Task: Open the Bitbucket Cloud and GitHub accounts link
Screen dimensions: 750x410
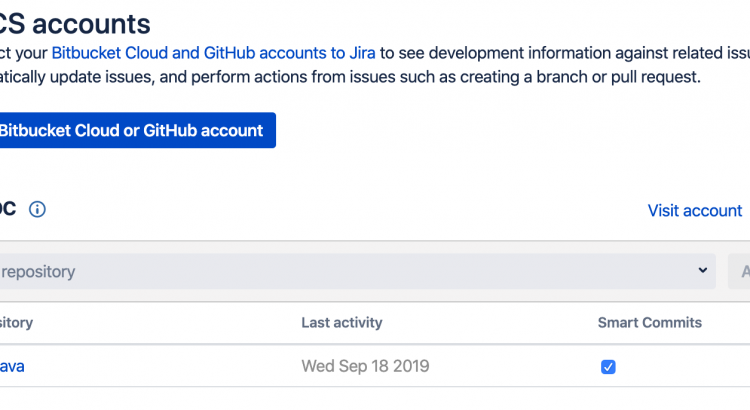Action: [213, 51]
